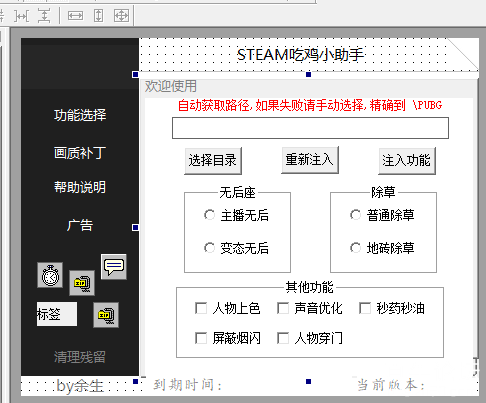486x403 pixels.
Task: Click the 注入功能 button
Action: click(407, 161)
